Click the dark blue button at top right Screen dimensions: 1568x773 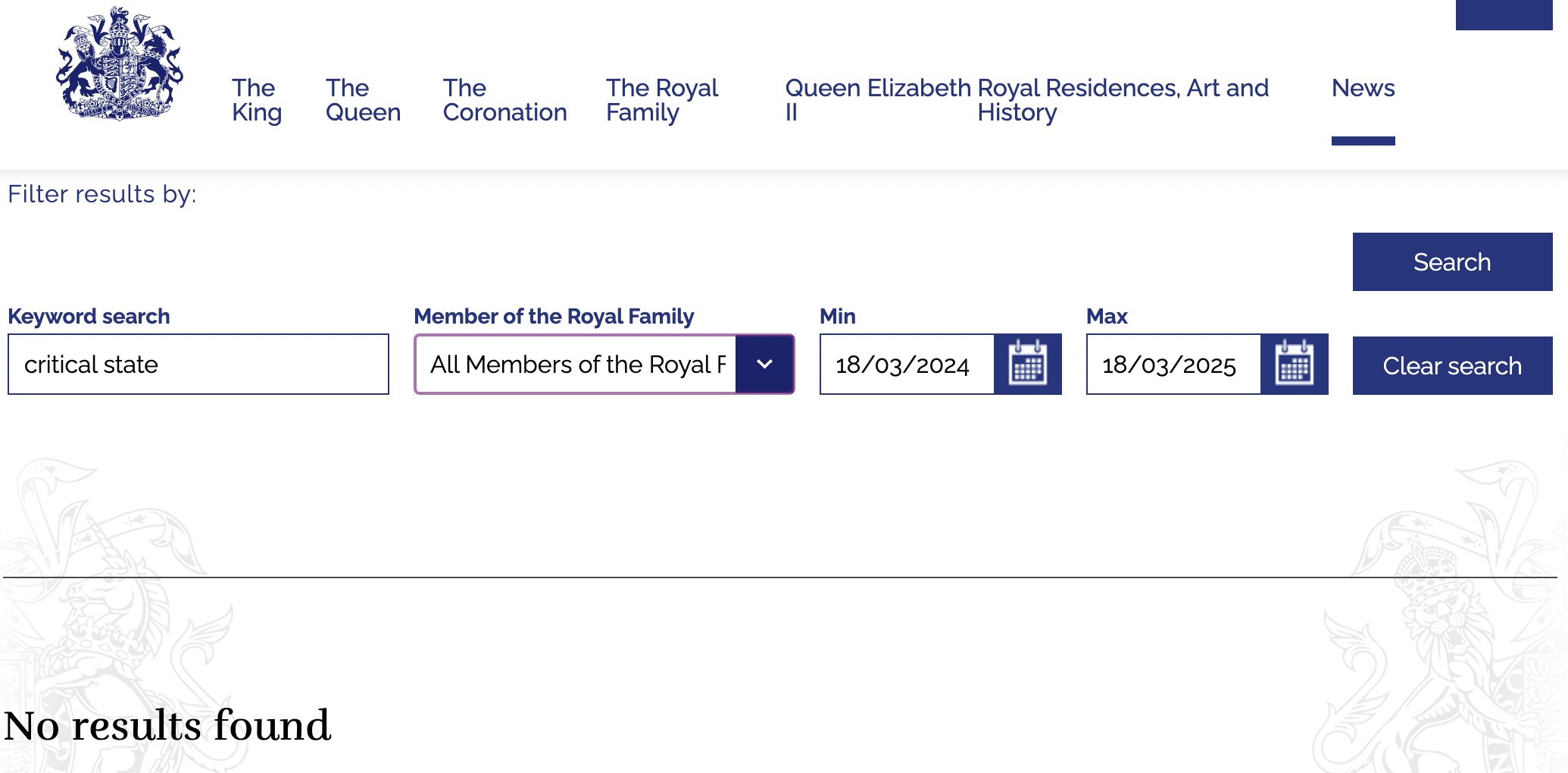(x=1504, y=15)
